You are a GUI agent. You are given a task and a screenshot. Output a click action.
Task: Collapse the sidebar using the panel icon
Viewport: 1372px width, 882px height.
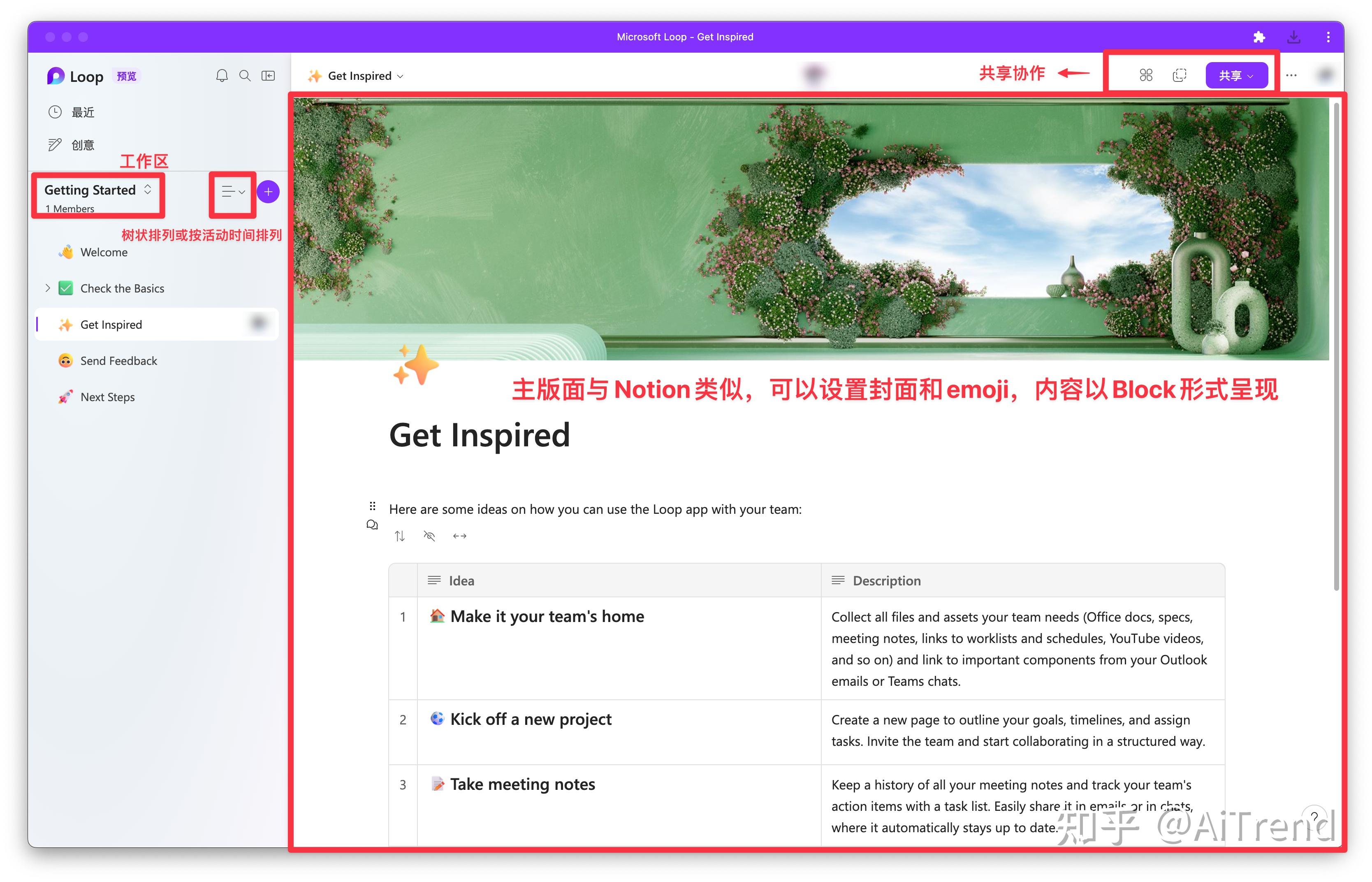click(x=268, y=75)
